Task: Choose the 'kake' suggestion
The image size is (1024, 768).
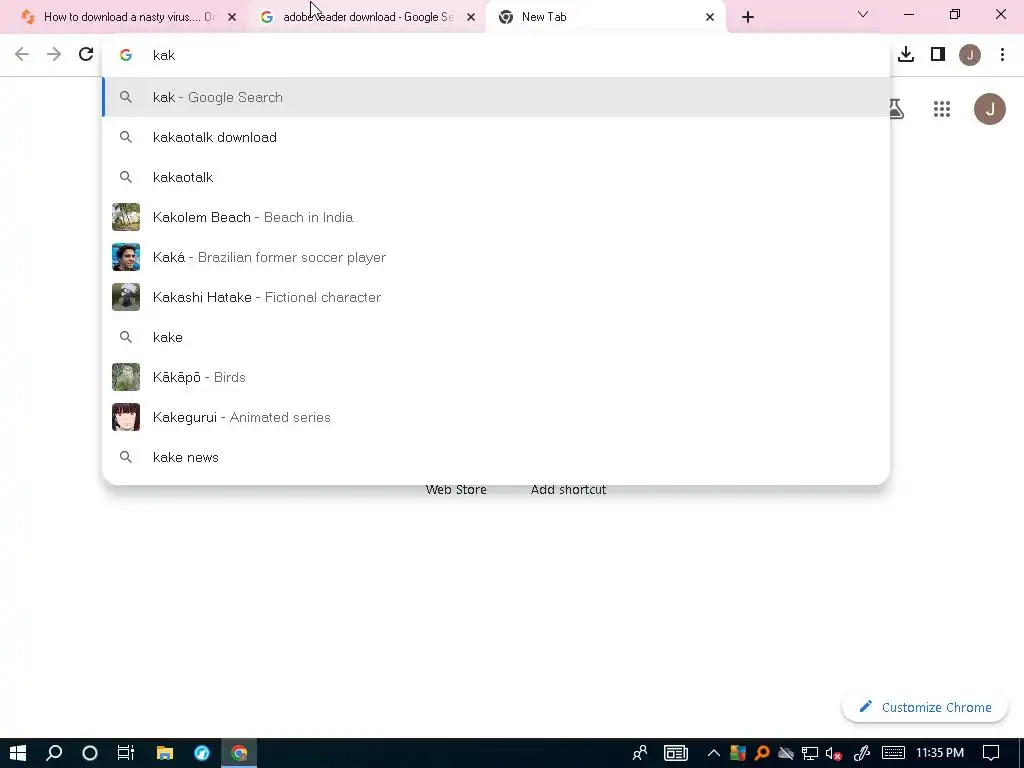Action: point(496,337)
